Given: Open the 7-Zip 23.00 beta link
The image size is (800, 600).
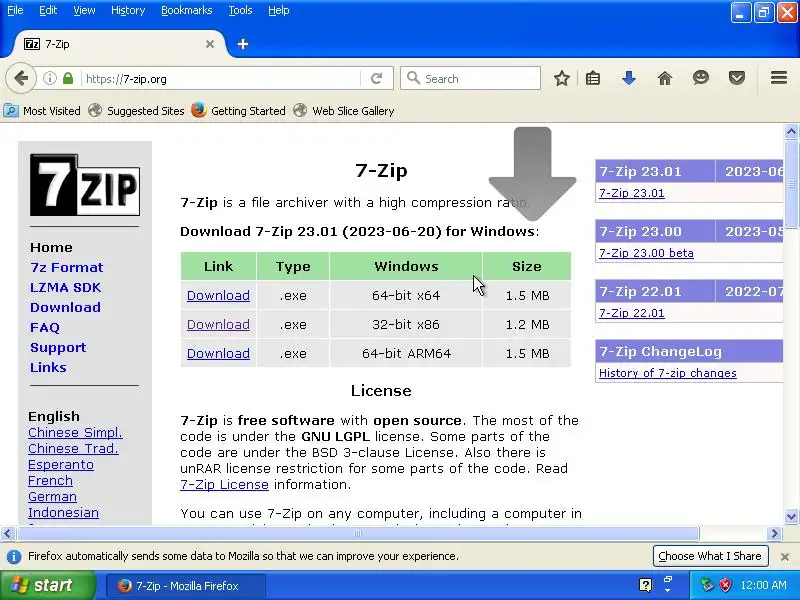Looking at the screenshot, I should click(646, 253).
